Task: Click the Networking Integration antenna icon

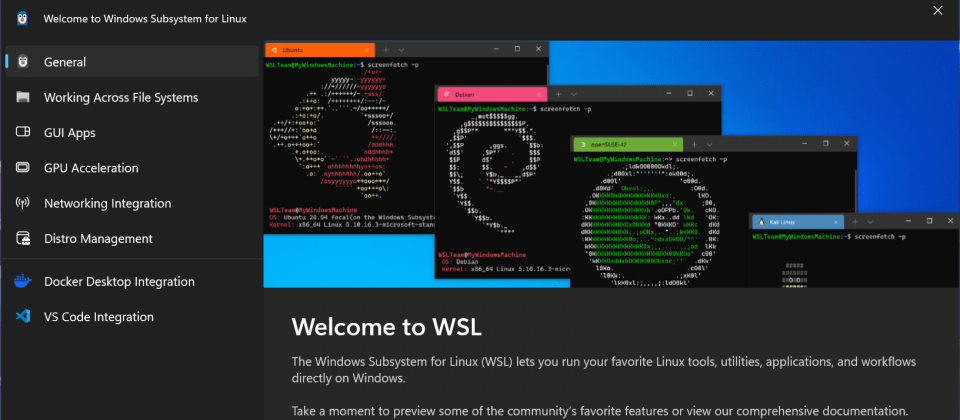Action: [23, 203]
